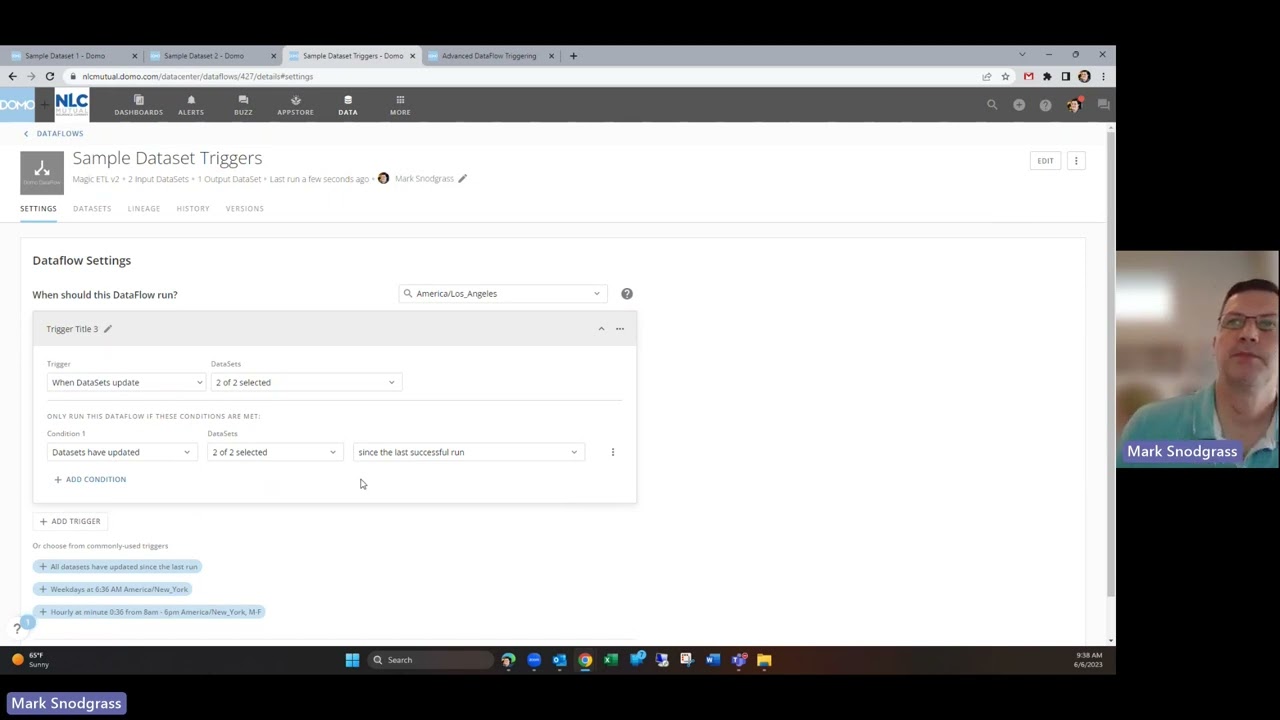
Task: Open Chrome side panel icon
Action: coord(1066,76)
